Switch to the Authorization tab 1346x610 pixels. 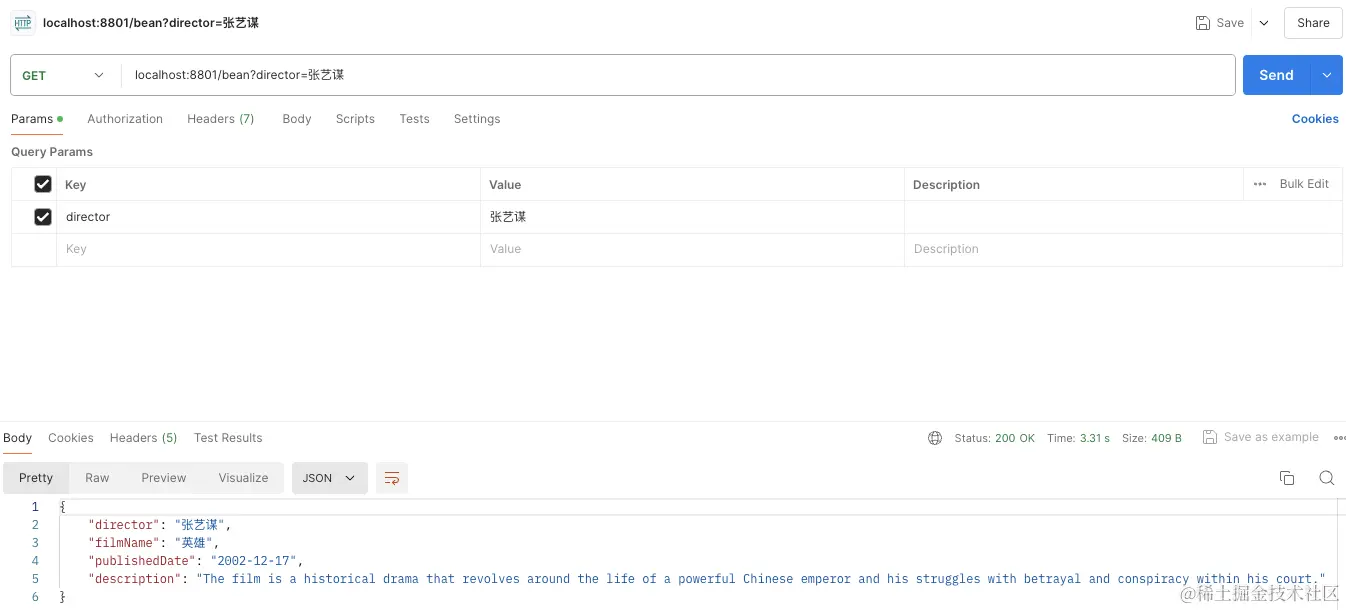(125, 119)
